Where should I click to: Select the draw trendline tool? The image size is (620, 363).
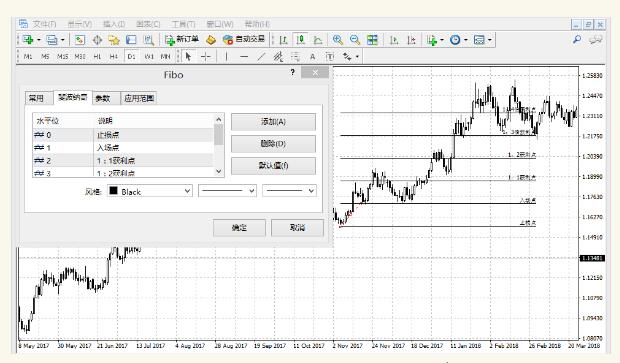tap(261, 57)
